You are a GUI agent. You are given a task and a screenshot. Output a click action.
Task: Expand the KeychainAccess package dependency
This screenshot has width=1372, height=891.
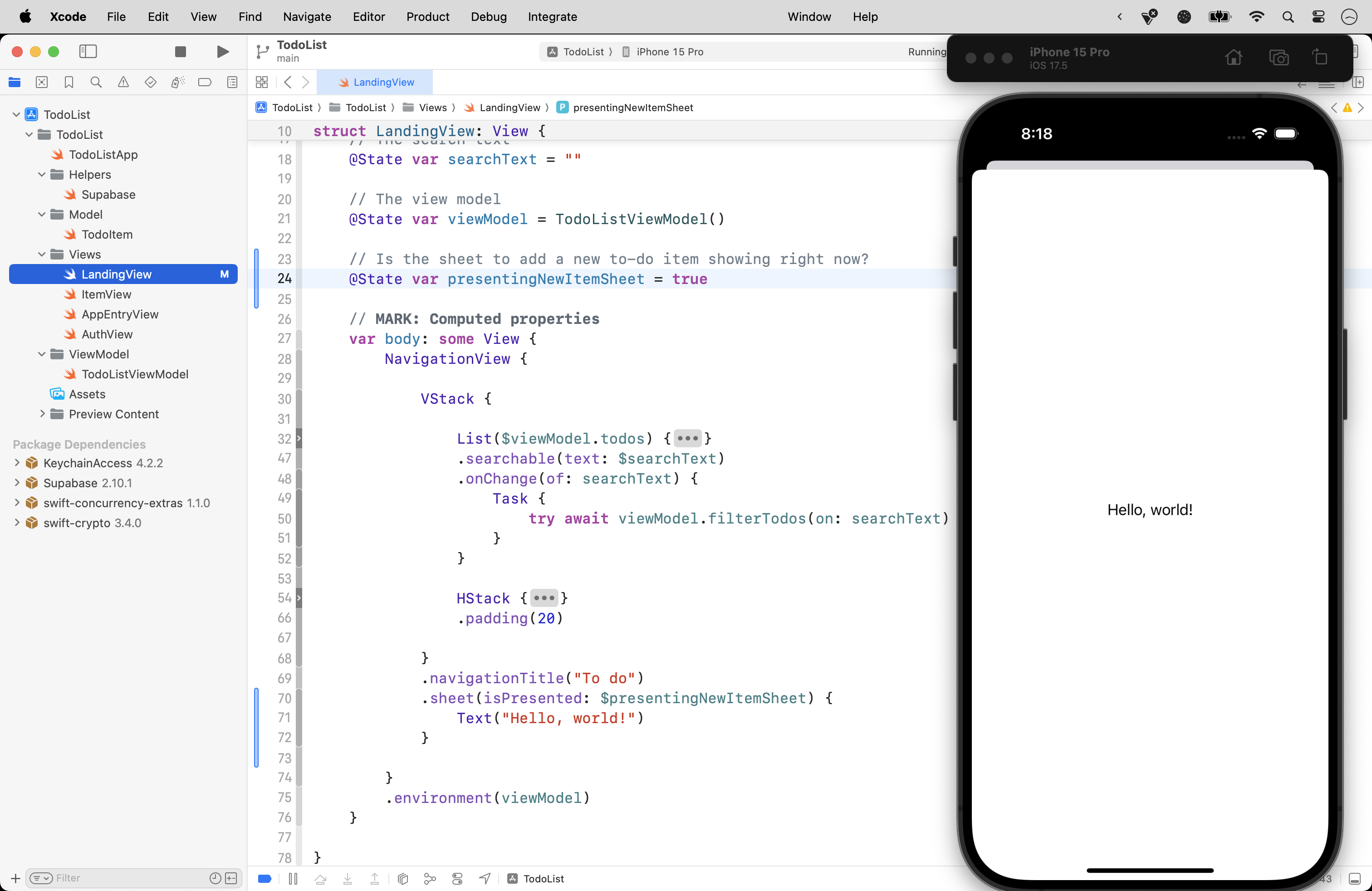coord(17,463)
